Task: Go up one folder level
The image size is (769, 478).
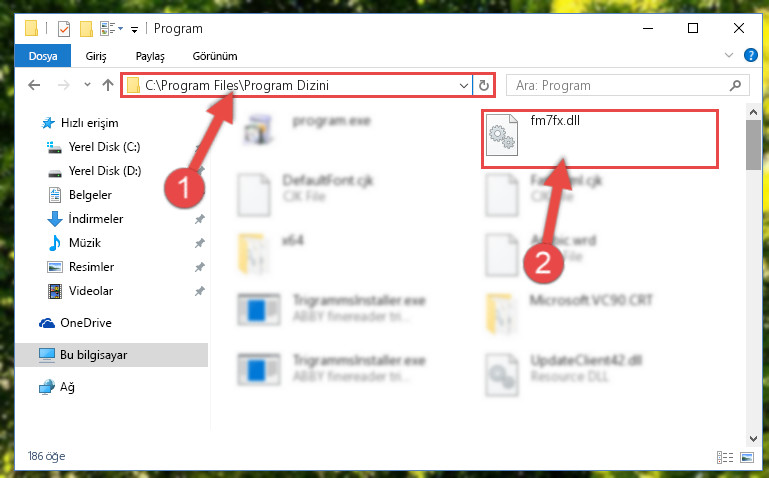Action: click(108, 85)
